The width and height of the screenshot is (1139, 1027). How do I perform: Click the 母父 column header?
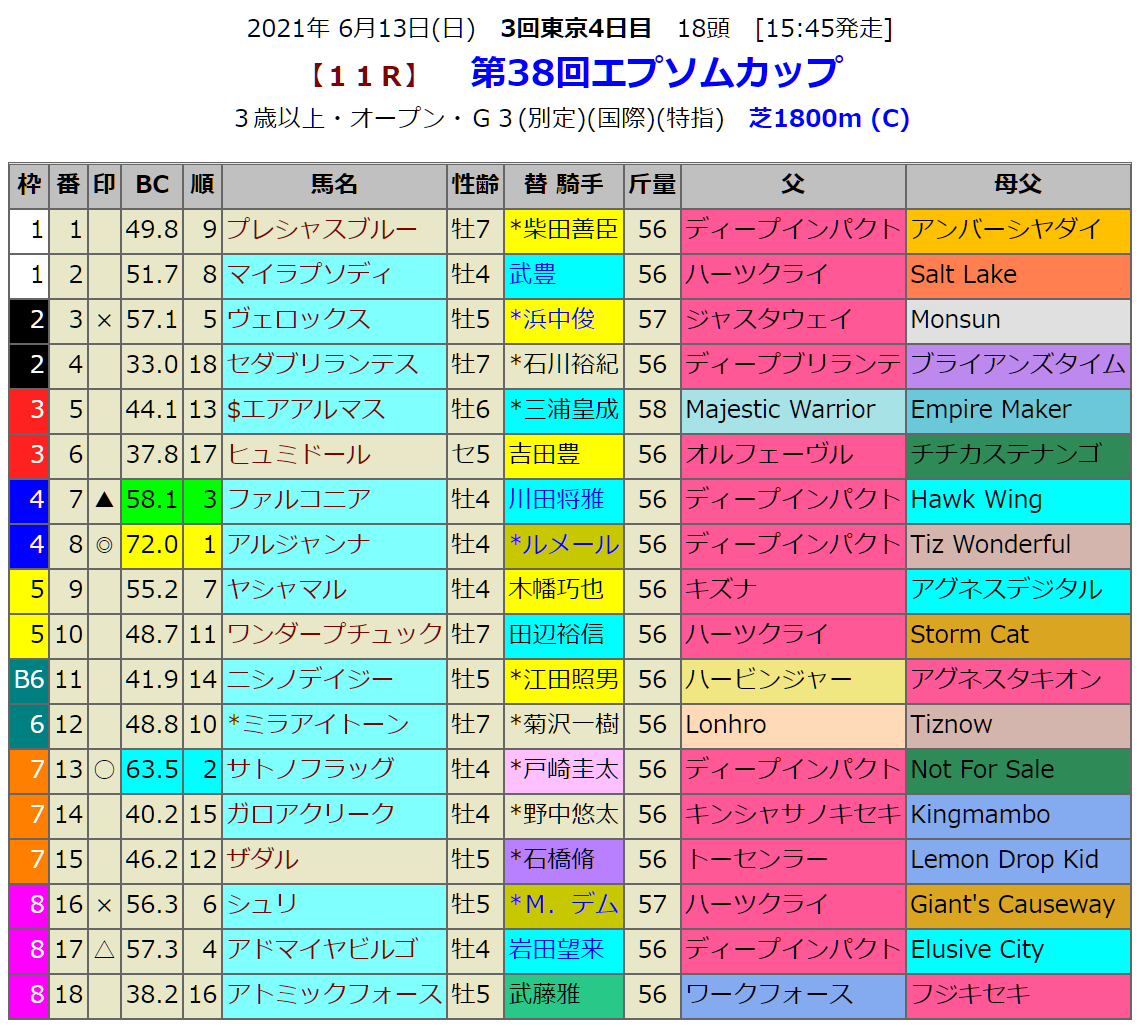[1017, 185]
